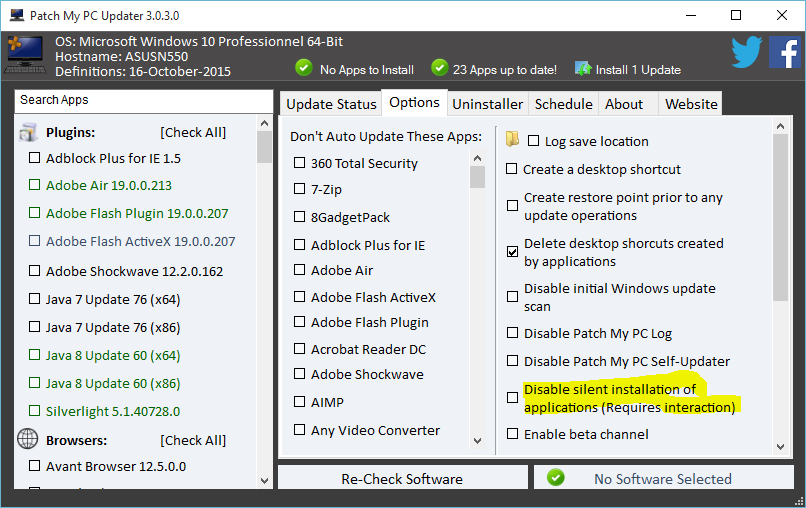Image resolution: width=806 pixels, height=508 pixels.
Task: Click Re-Check Software button
Action: pyautogui.click(x=402, y=478)
